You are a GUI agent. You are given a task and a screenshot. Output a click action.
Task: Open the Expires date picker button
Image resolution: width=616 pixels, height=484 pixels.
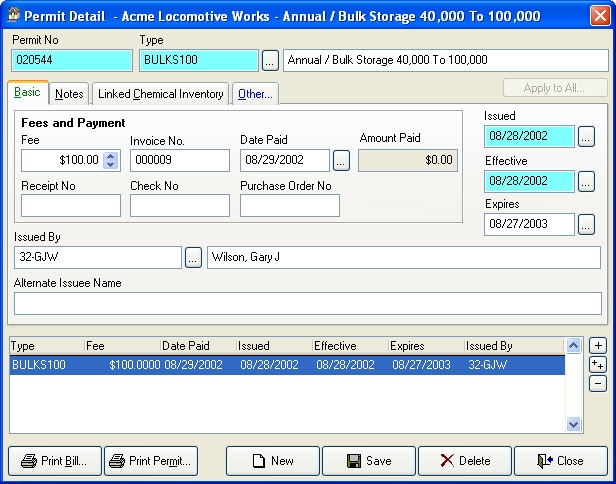tap(586, 225)
